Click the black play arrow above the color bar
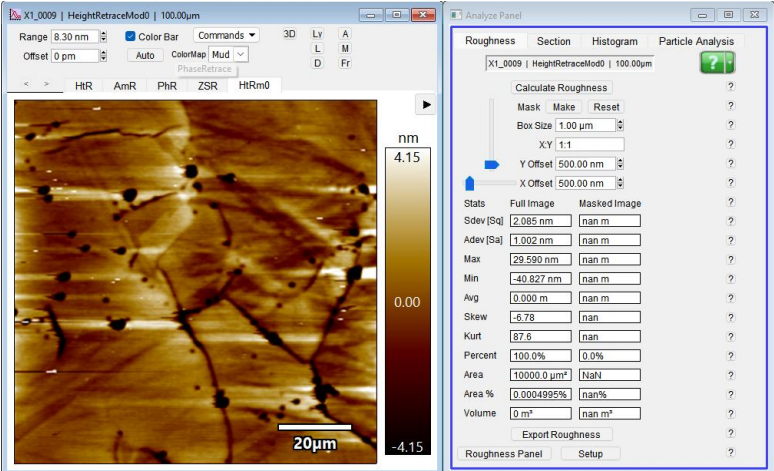The height and width of the screenshot is (471, 774). [426, 104]
